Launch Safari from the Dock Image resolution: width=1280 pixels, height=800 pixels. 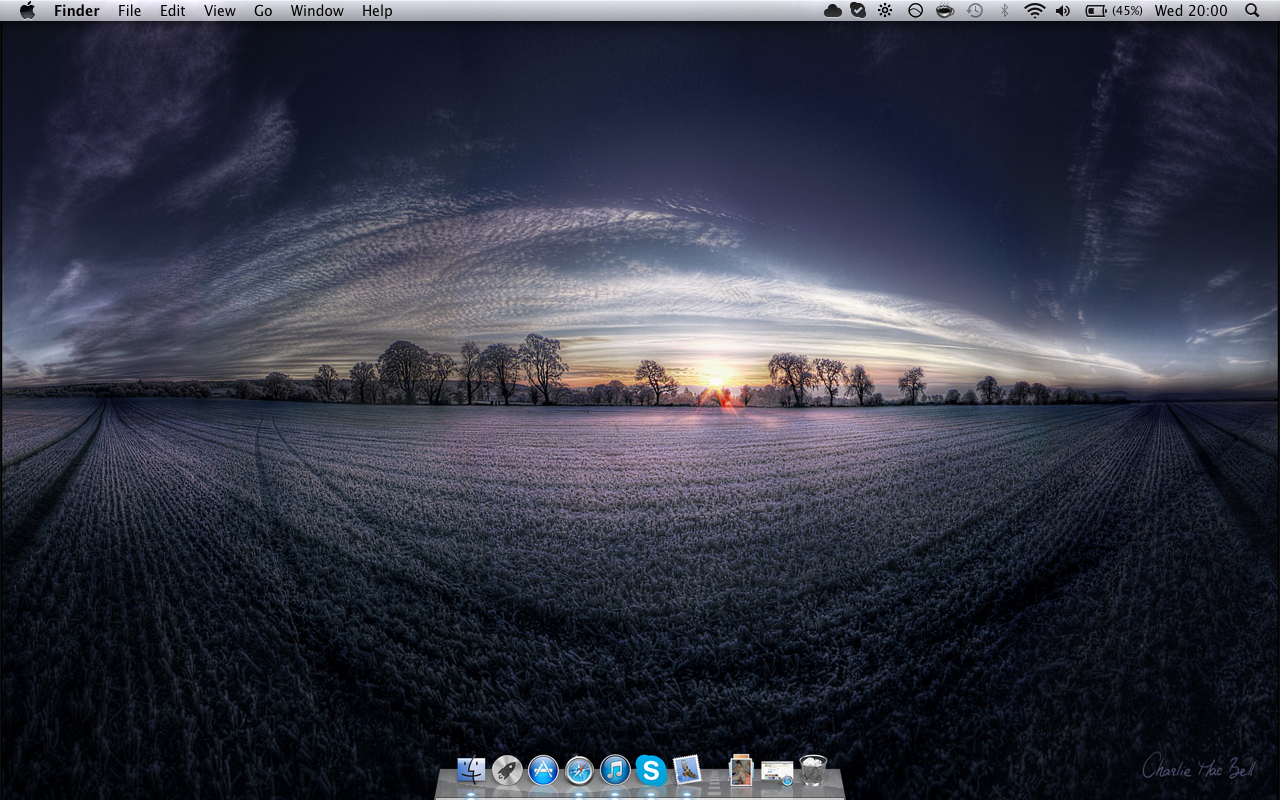click(x=579, y=770)
